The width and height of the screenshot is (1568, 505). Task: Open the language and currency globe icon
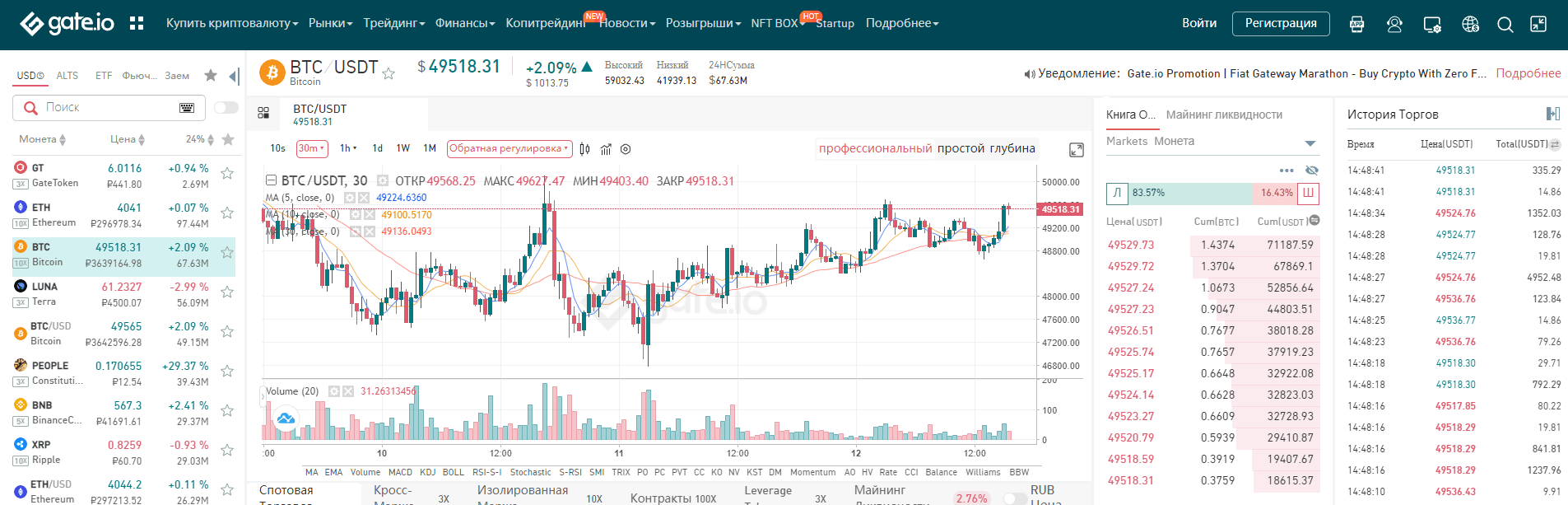pyautogui.click(x=1471, y=25)
